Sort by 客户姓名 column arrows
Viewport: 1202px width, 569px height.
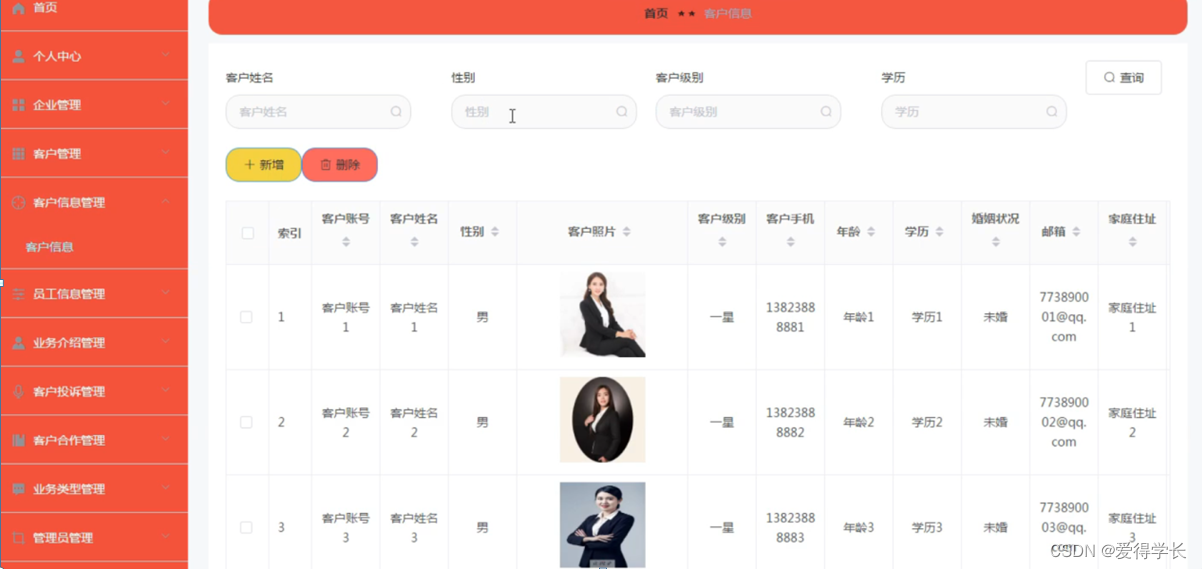tap(414, 242)
